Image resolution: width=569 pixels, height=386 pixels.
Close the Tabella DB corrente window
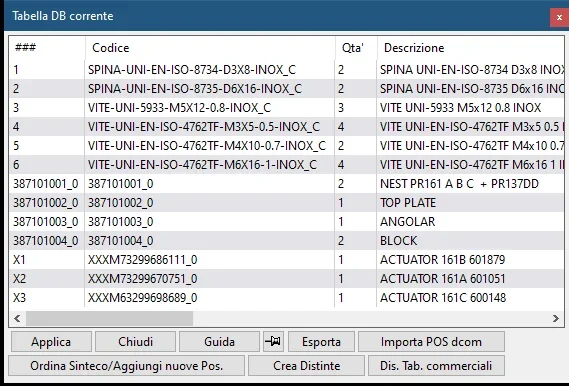(559, 17)
